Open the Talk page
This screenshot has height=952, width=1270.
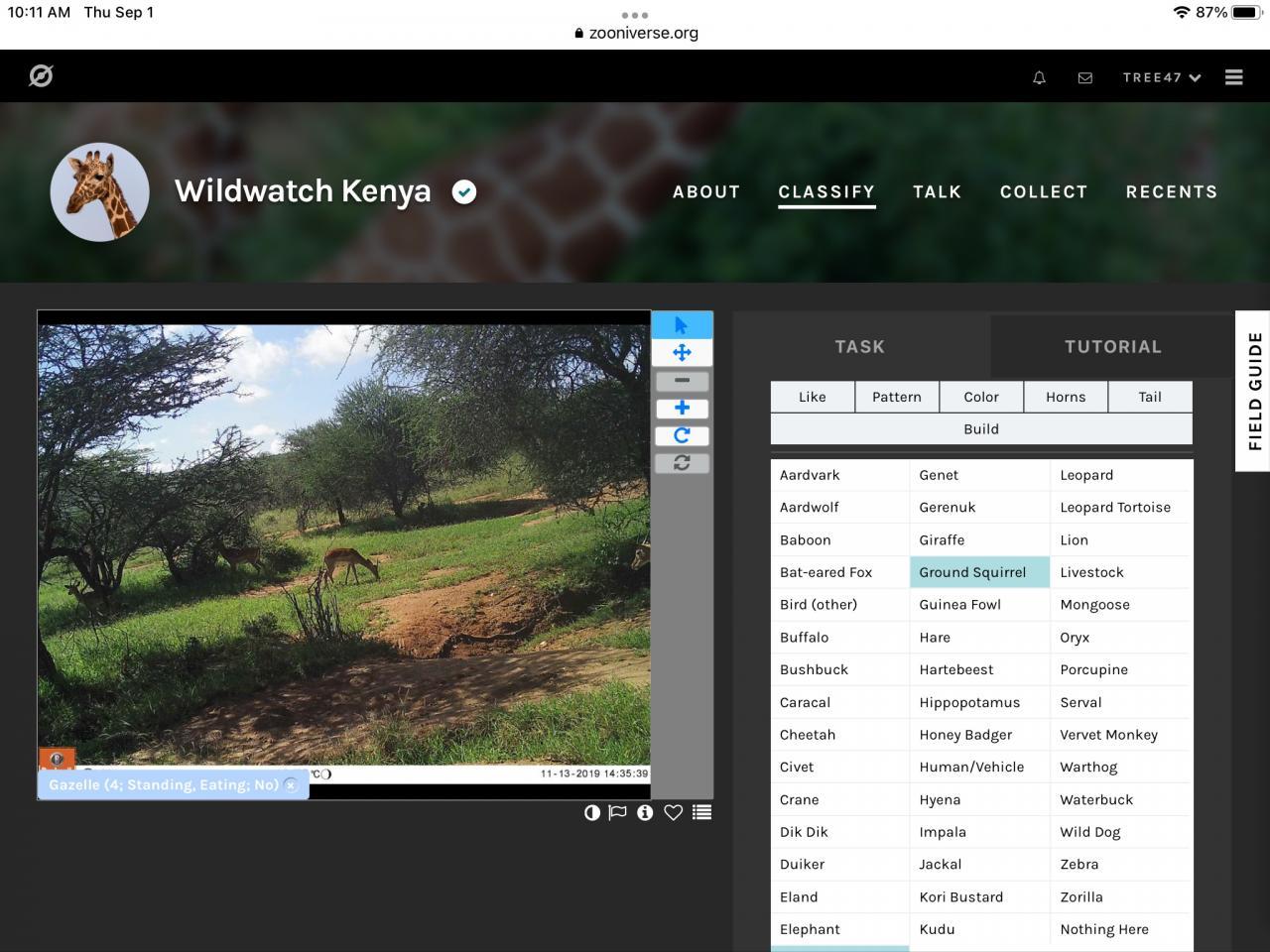click(x=937, y=191)
